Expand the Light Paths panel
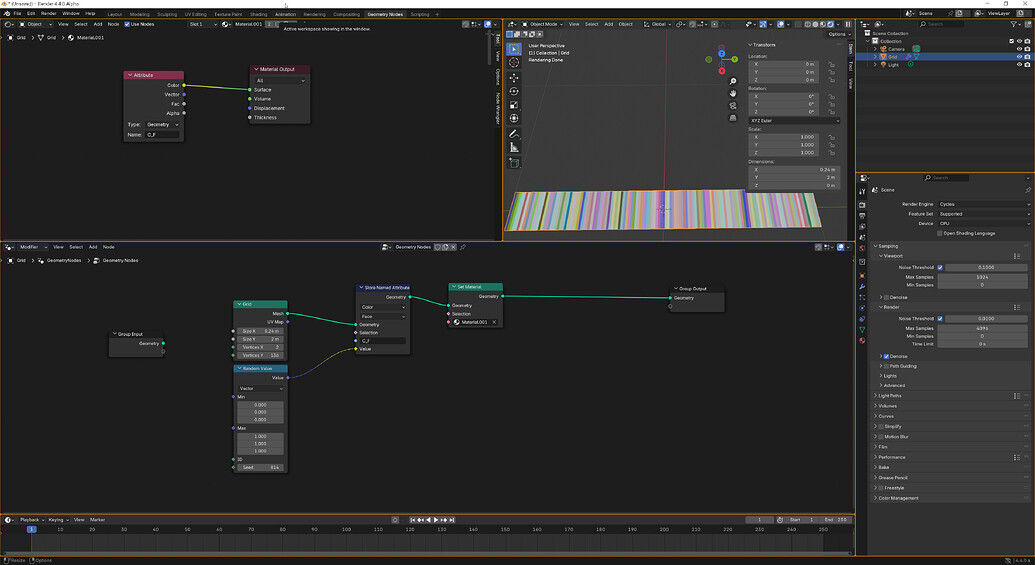Image resolution: width=1035 pixels, height=565 pixels. click(889, 396)
